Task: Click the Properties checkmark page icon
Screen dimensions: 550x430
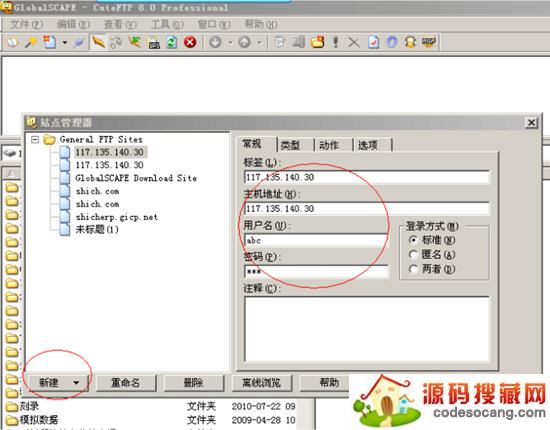Action: (x=373, y=42)
